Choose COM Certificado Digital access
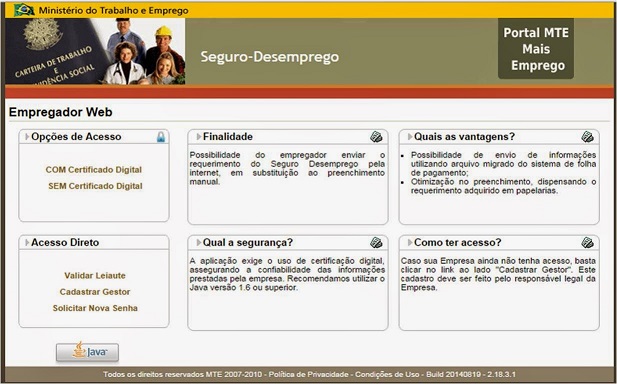The height and width of the screenshot is (384, 617). [94, 170]
